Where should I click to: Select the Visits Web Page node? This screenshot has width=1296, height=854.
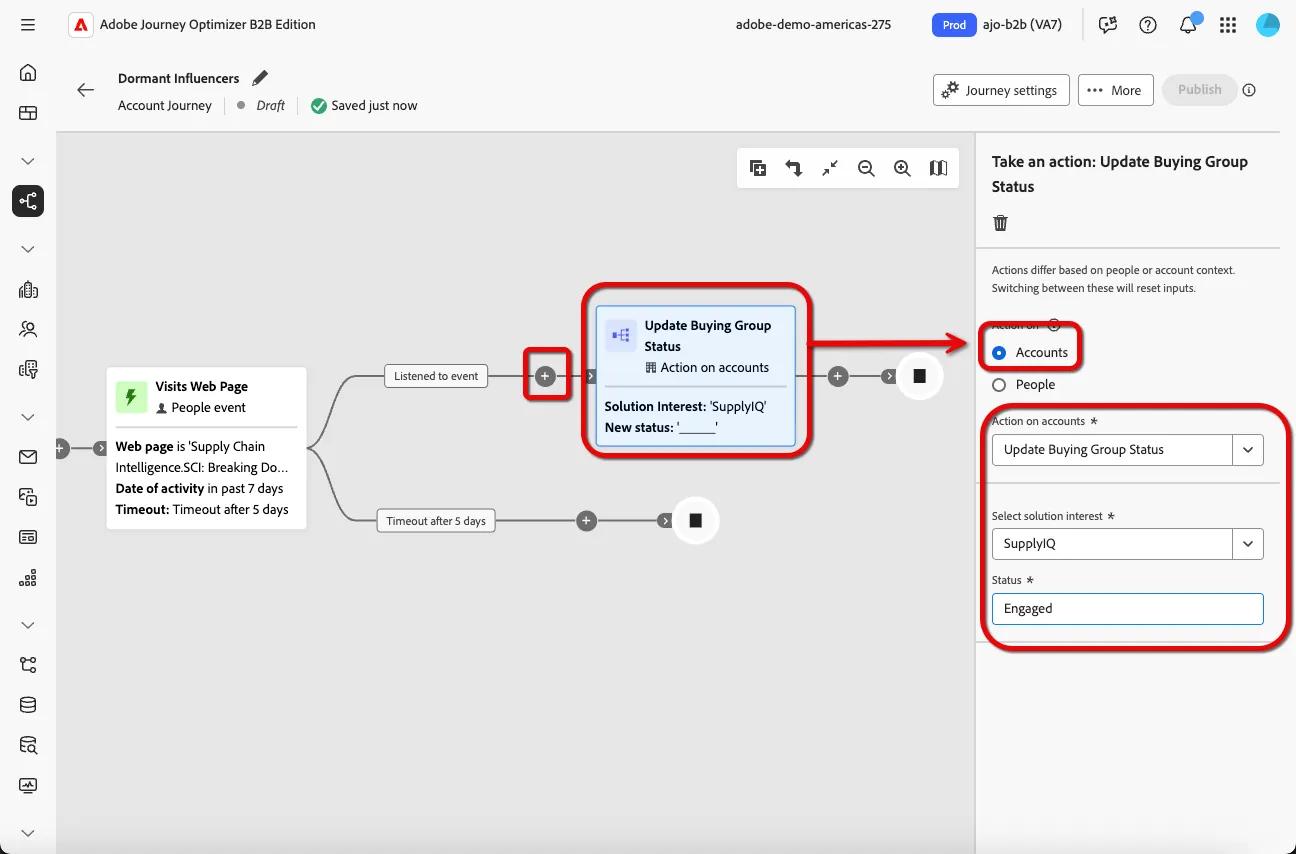click(x=206, y=448)
